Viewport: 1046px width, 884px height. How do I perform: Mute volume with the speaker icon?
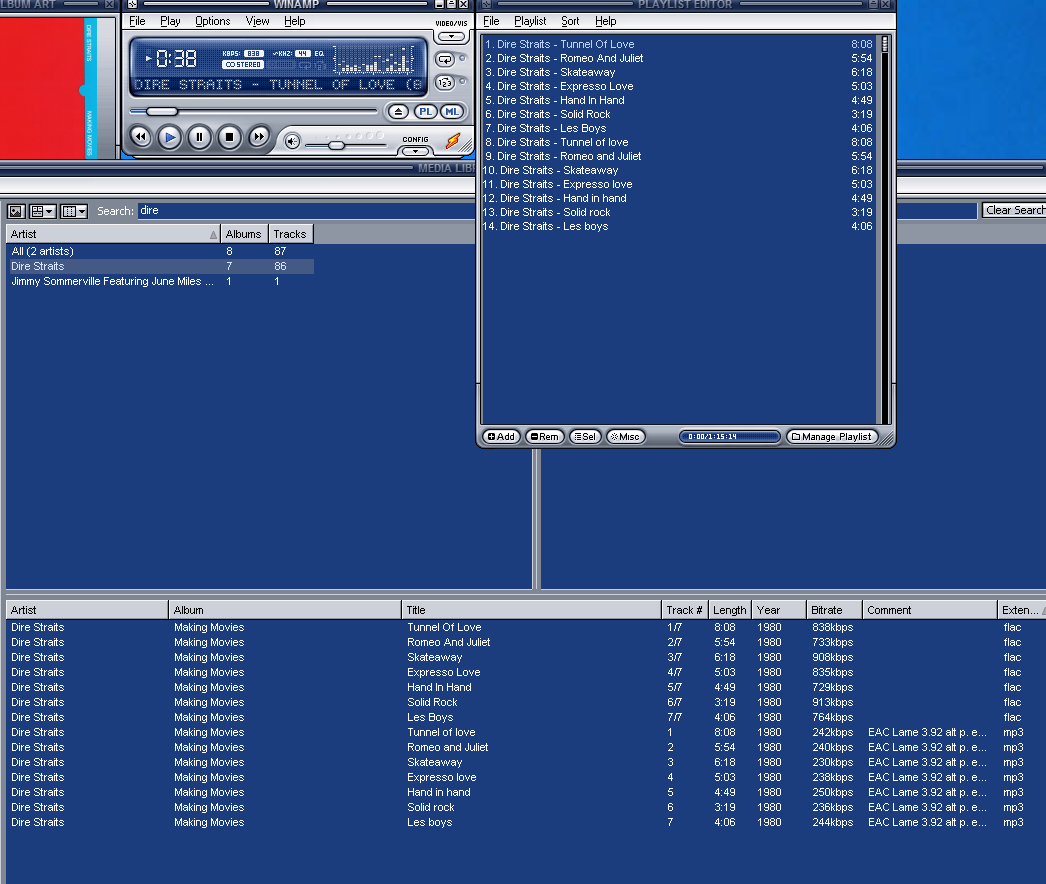point(292,141)
